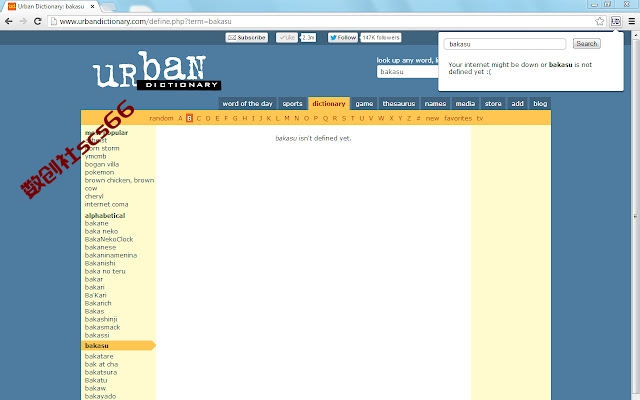Open the sports tab

click(292, 104)
